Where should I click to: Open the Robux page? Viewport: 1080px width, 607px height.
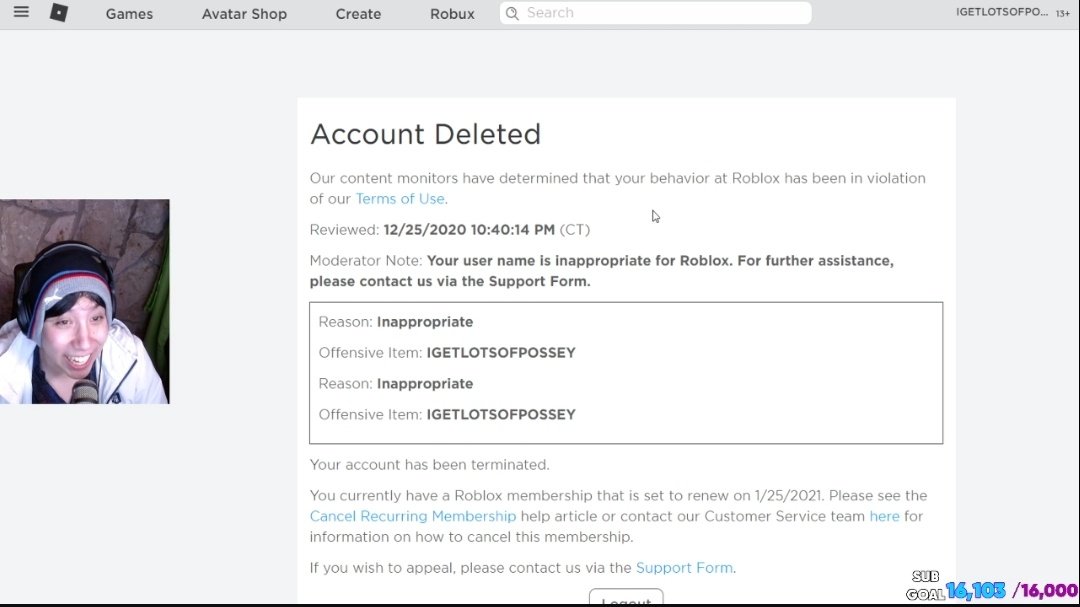(453, 14)
